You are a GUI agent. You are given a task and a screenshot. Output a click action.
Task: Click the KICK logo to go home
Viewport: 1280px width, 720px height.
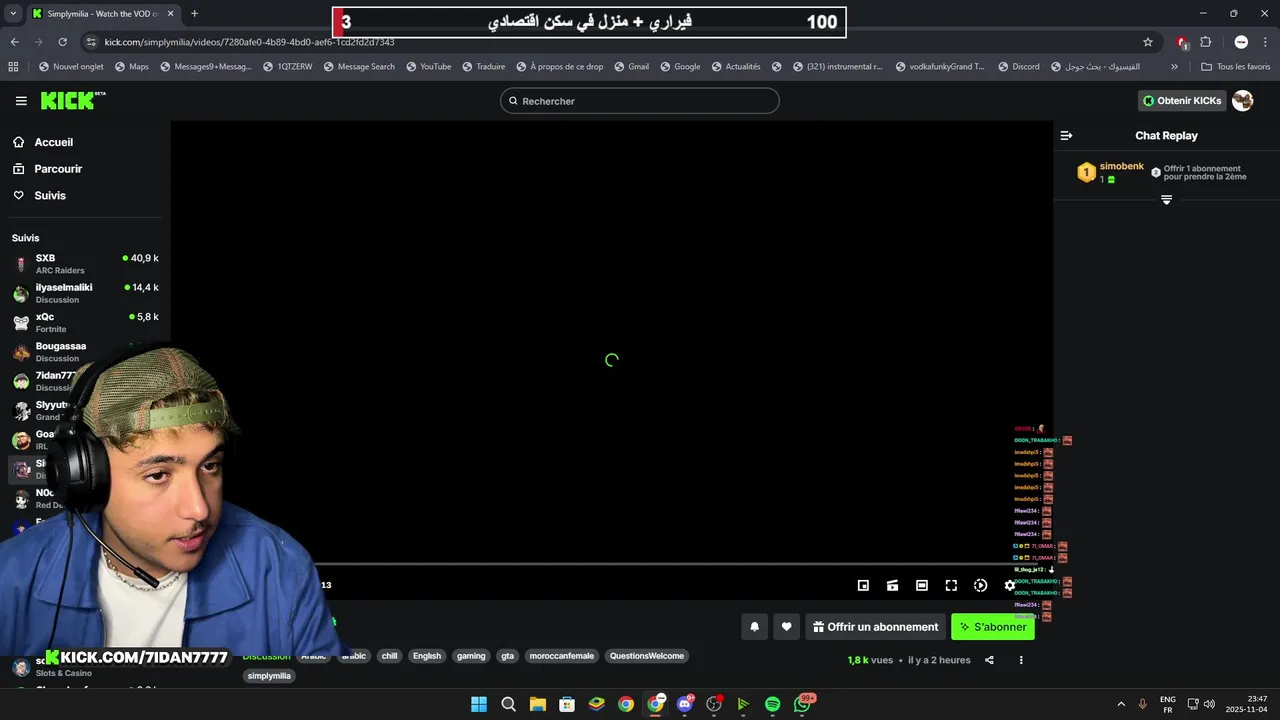(x=73, y=100)
